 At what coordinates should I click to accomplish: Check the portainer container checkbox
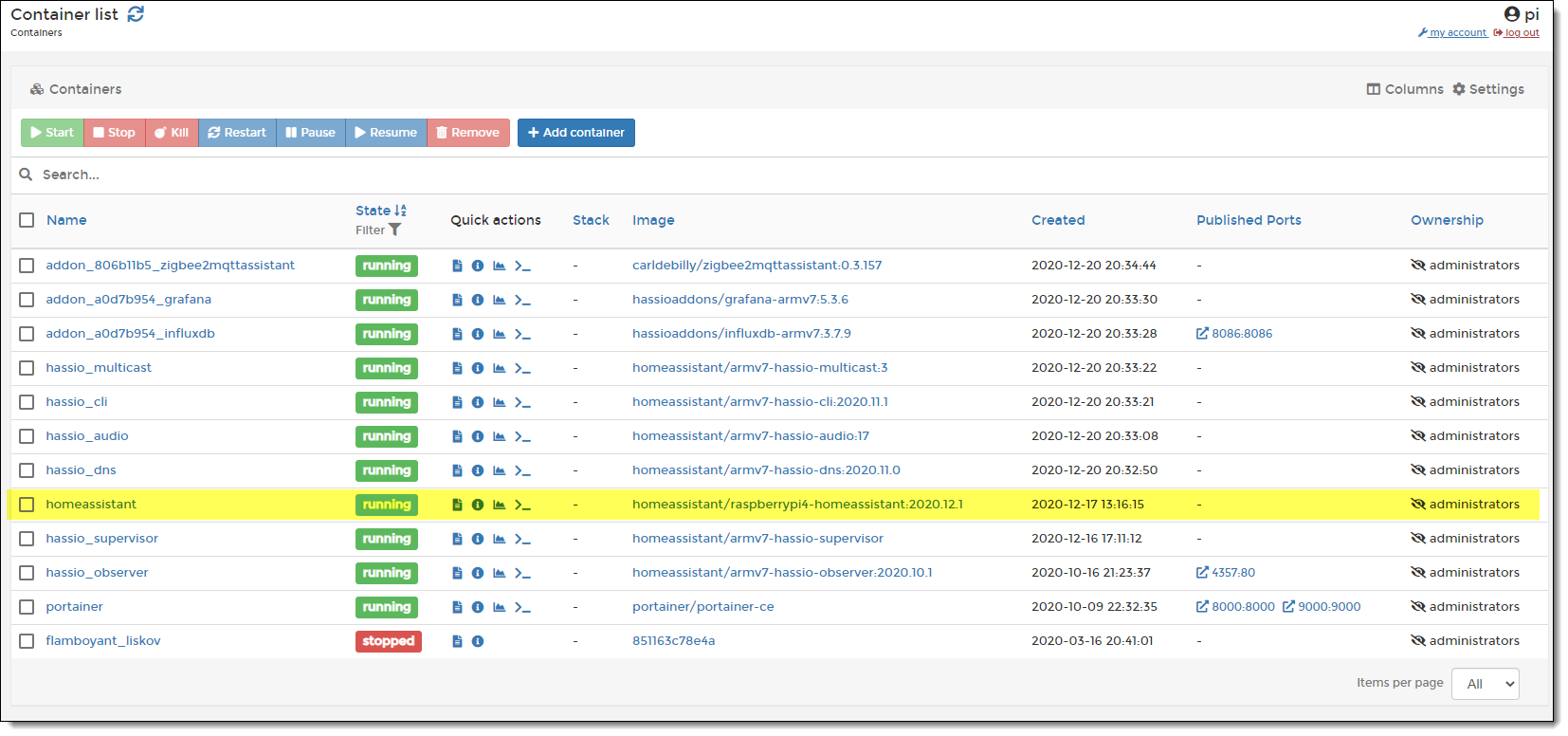pyautogui.click(x=27, y=607)
